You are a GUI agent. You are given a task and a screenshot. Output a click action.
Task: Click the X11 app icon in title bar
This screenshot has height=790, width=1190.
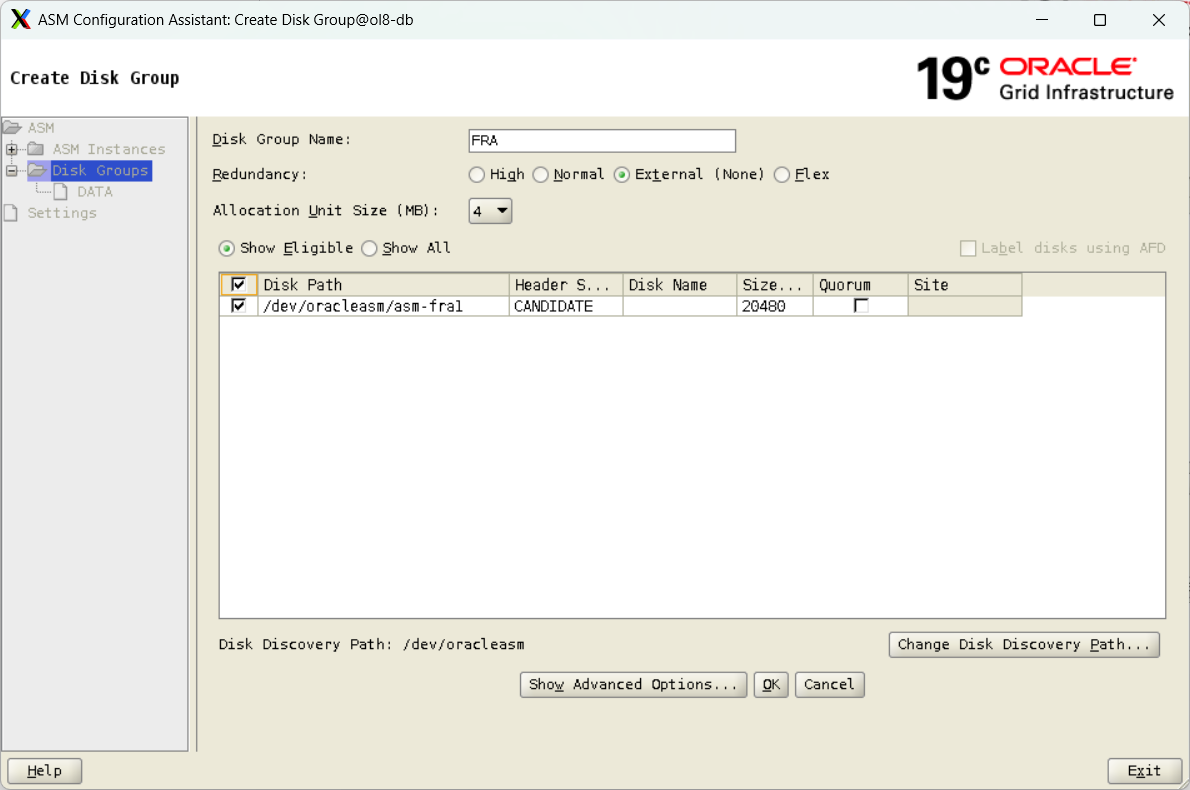(20, 19)
